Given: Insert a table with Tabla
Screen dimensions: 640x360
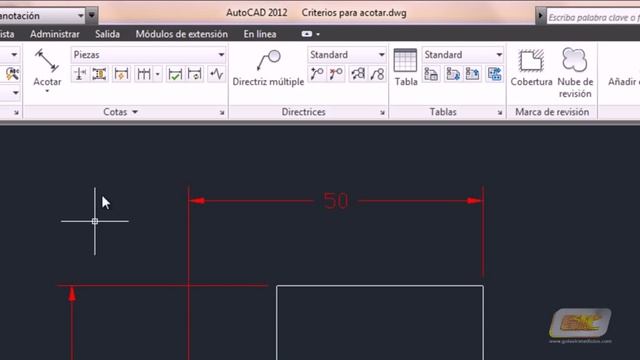Looking at the screenshot, I should click(x=405, y=67).
